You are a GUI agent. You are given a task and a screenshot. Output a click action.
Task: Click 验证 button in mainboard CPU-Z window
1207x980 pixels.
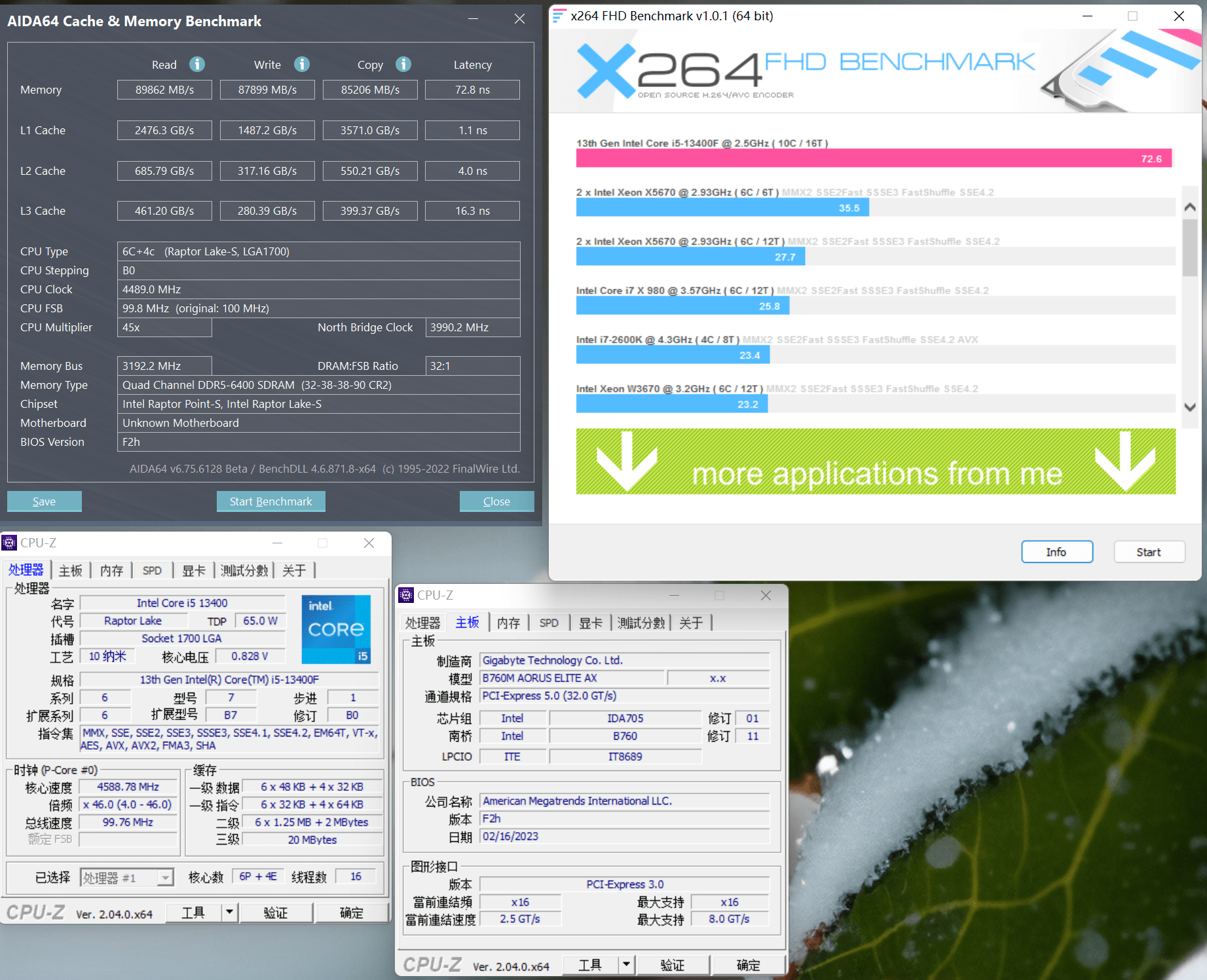click(x=673, y=965)
